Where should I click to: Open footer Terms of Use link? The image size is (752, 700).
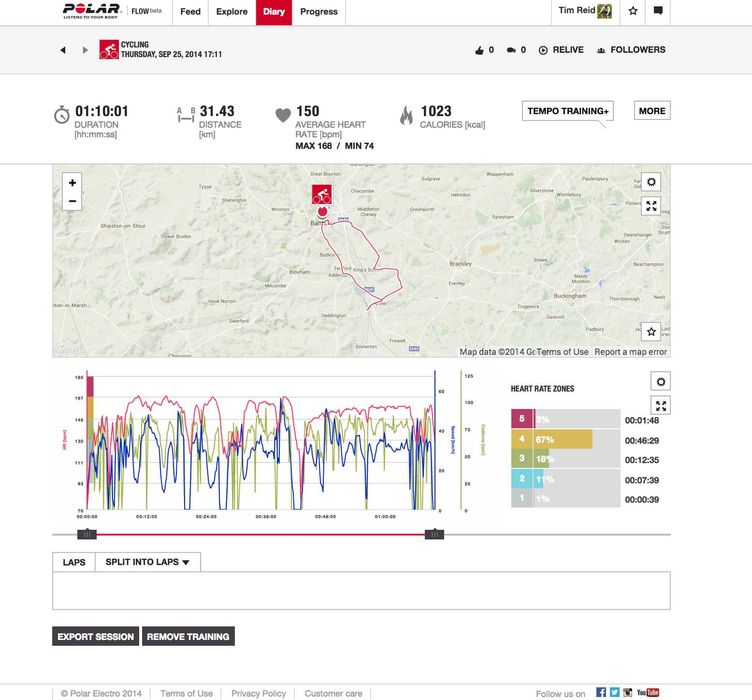pos(186,693)
